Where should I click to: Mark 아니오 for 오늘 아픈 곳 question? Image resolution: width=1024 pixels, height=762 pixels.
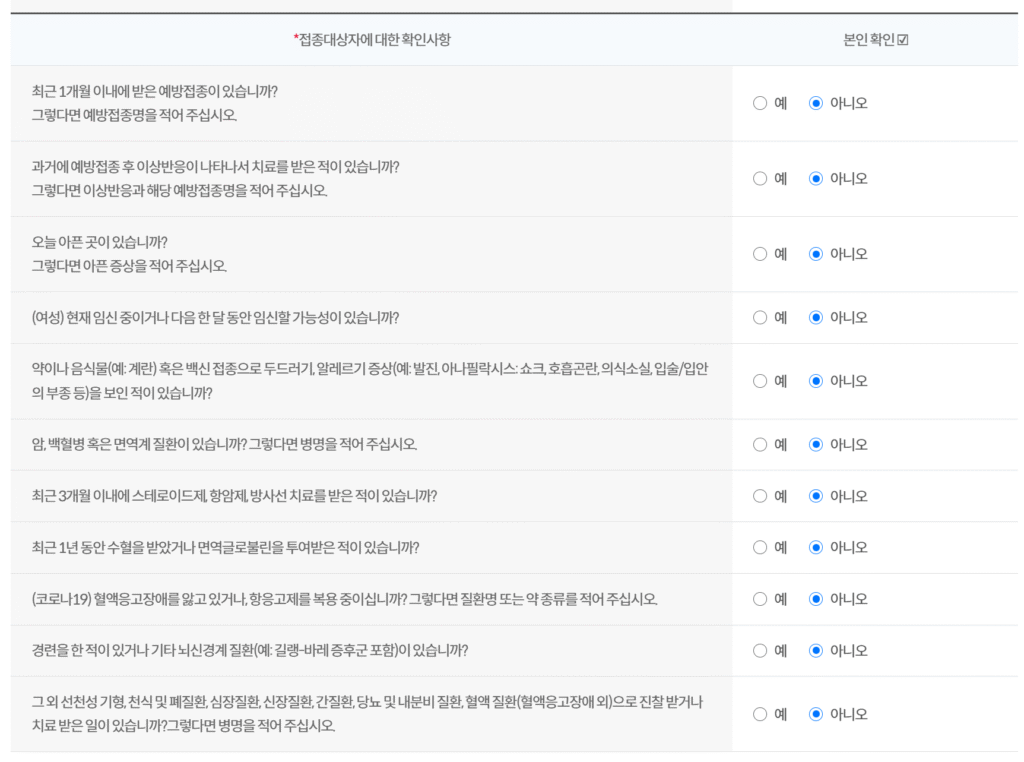click(x=816, y=254)
